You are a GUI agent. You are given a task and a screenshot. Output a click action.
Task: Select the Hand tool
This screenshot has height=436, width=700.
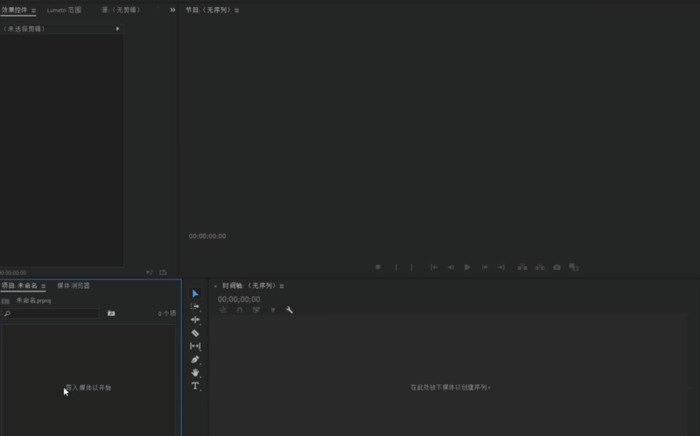pyautogui.click(x=195, y=373)
